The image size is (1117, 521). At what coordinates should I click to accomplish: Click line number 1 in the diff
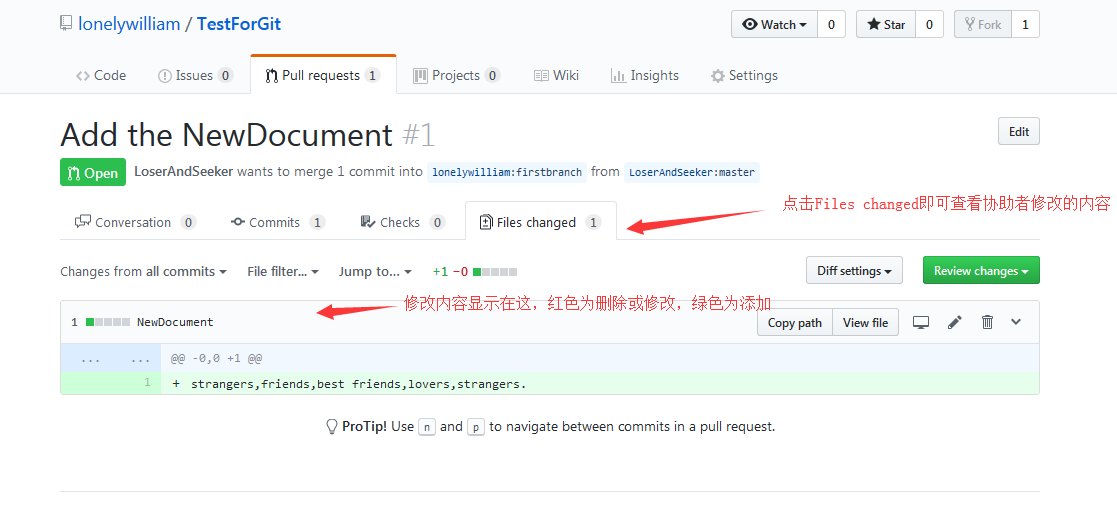(x=147, y=383)
